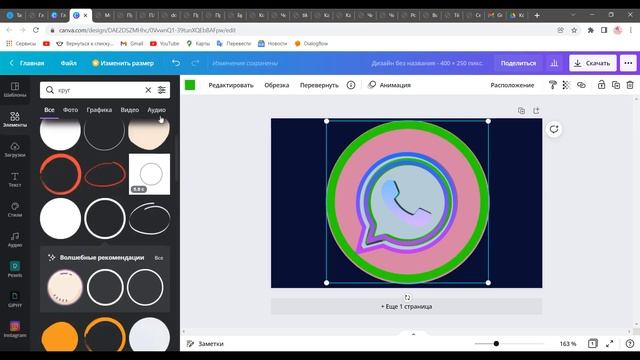Open search filters icon

162,90
